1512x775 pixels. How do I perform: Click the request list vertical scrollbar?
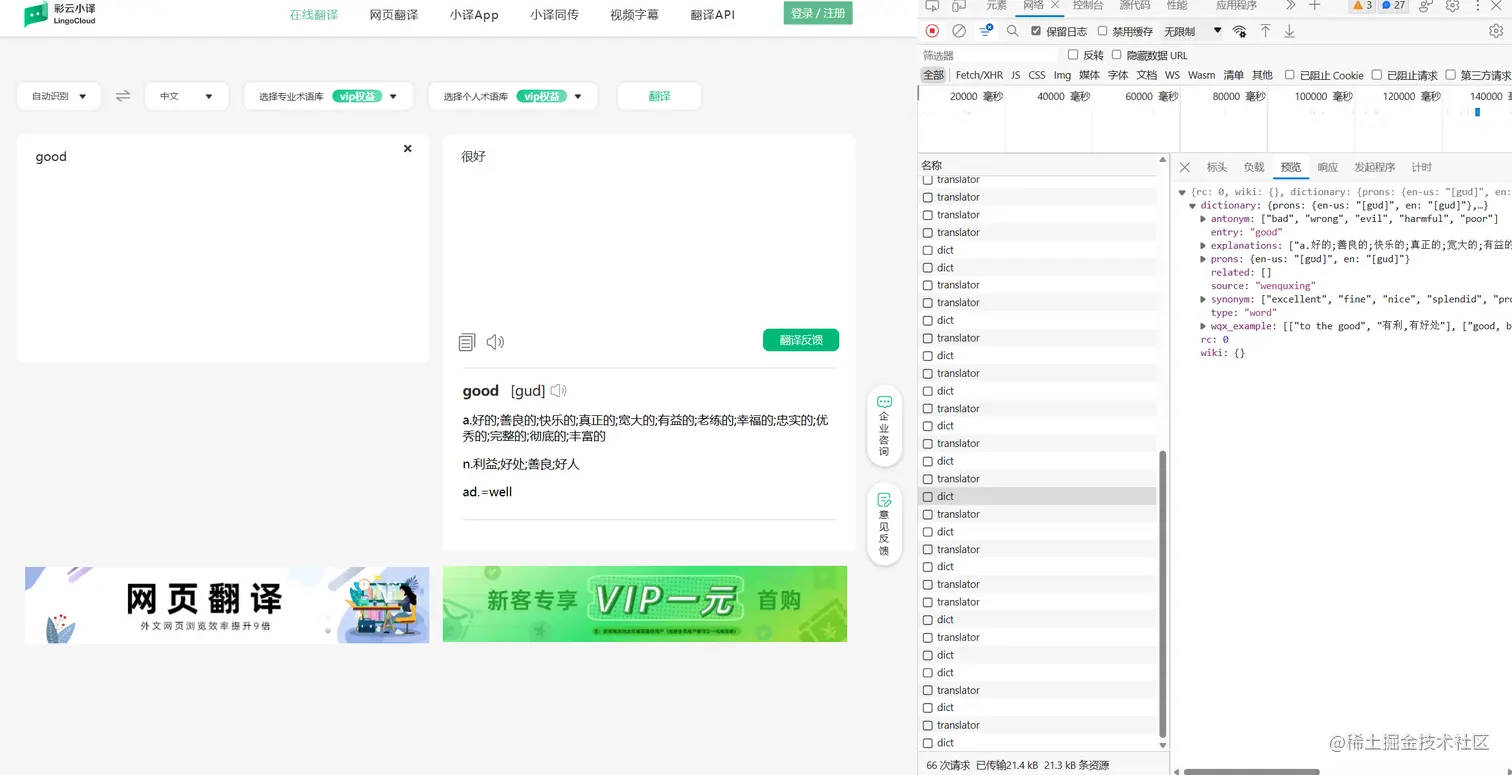click(x=1162, y=594)
